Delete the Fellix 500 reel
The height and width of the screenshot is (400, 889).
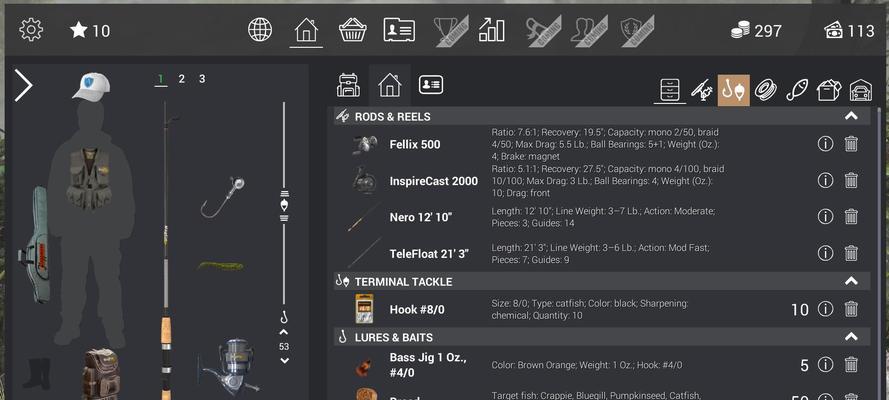[851, 144]
